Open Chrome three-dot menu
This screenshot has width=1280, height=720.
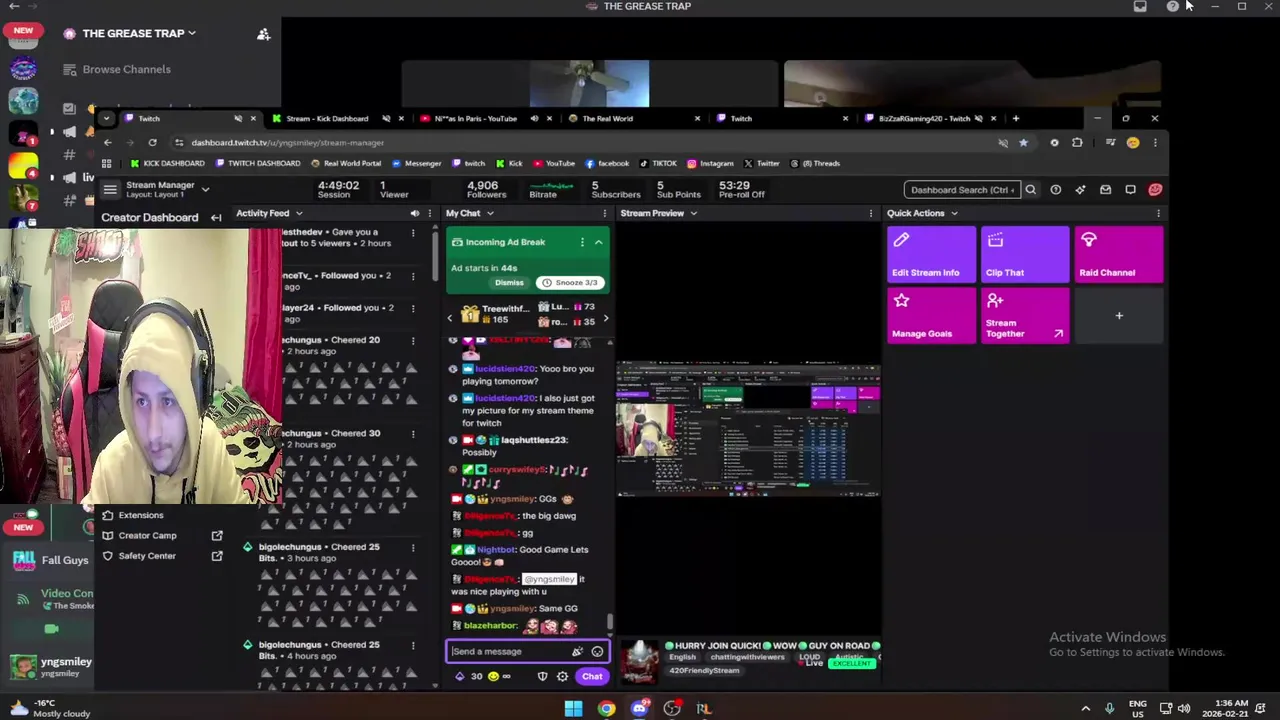(x=1155, y=142)
